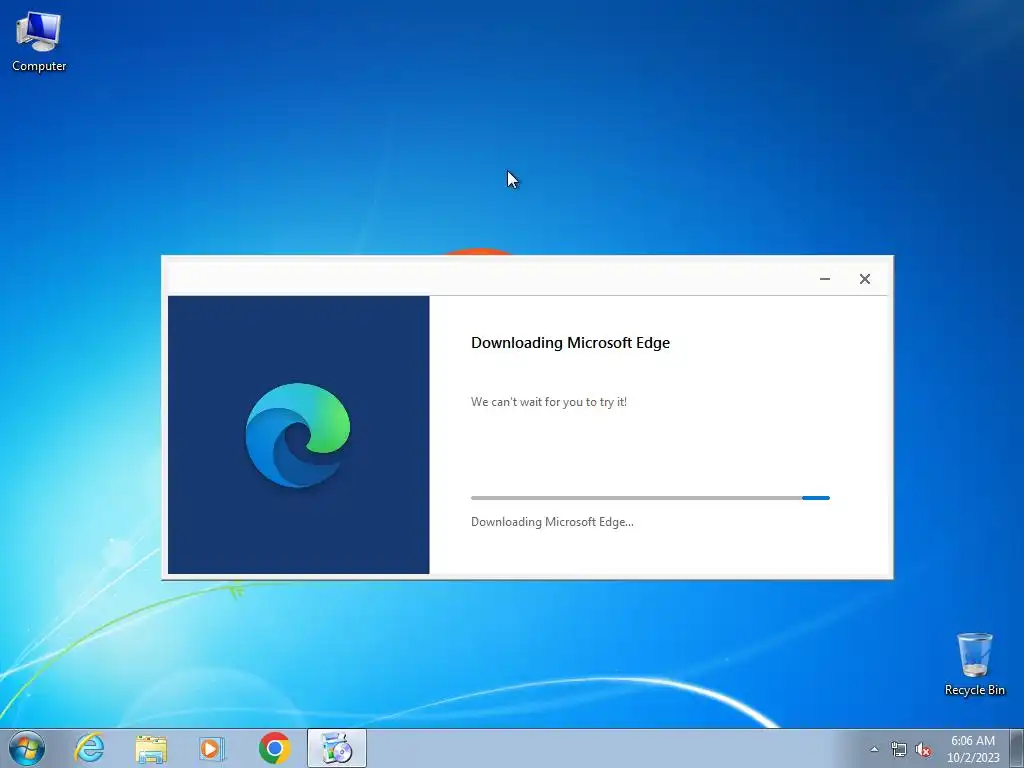Image resolution: width=1024 pixels, height=768 pixels.
Task: Click the 'Downloading Microsoft Edge' heading
Action: 570,343
